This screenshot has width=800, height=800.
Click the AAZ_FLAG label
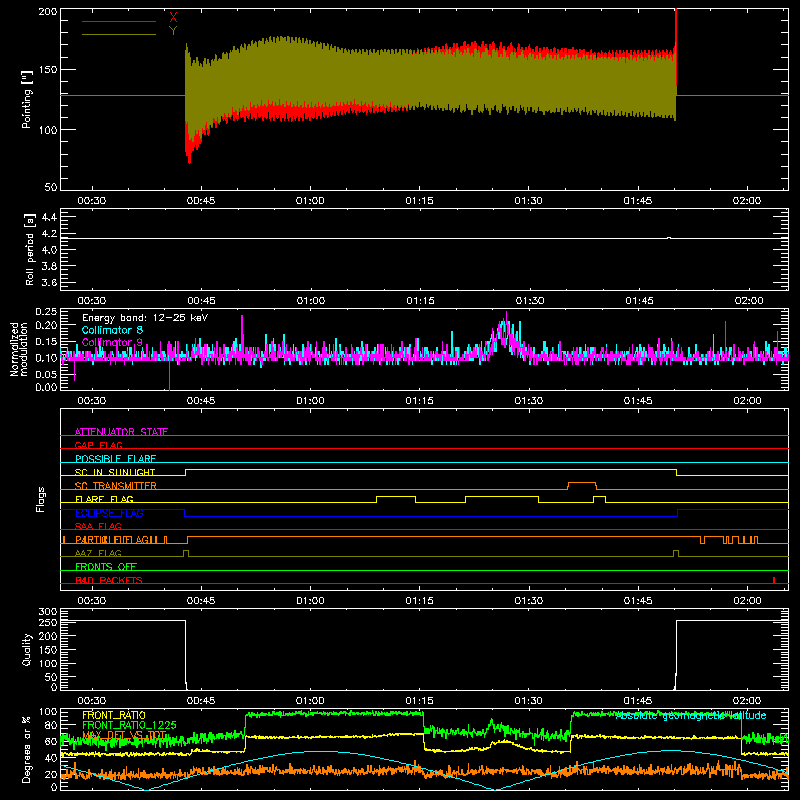[x=98, y=553]
